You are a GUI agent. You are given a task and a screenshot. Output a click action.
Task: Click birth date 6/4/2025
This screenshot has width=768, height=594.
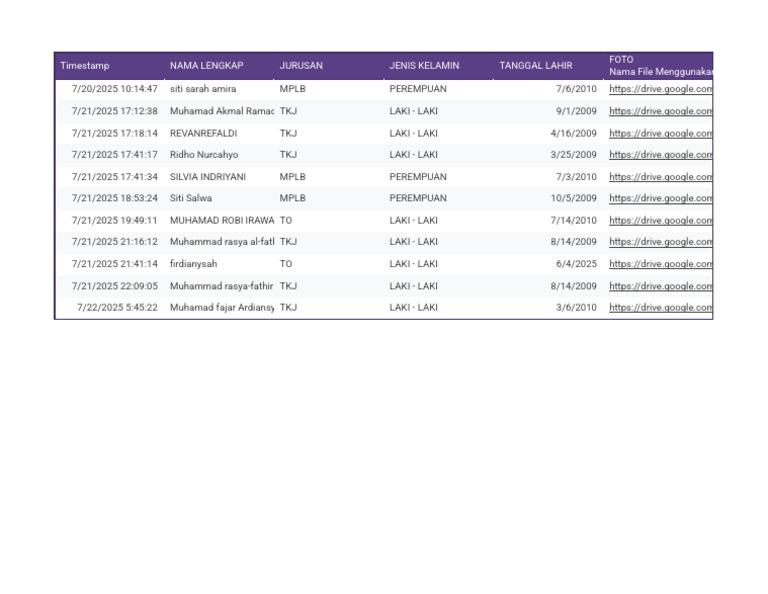pos(576,264)
